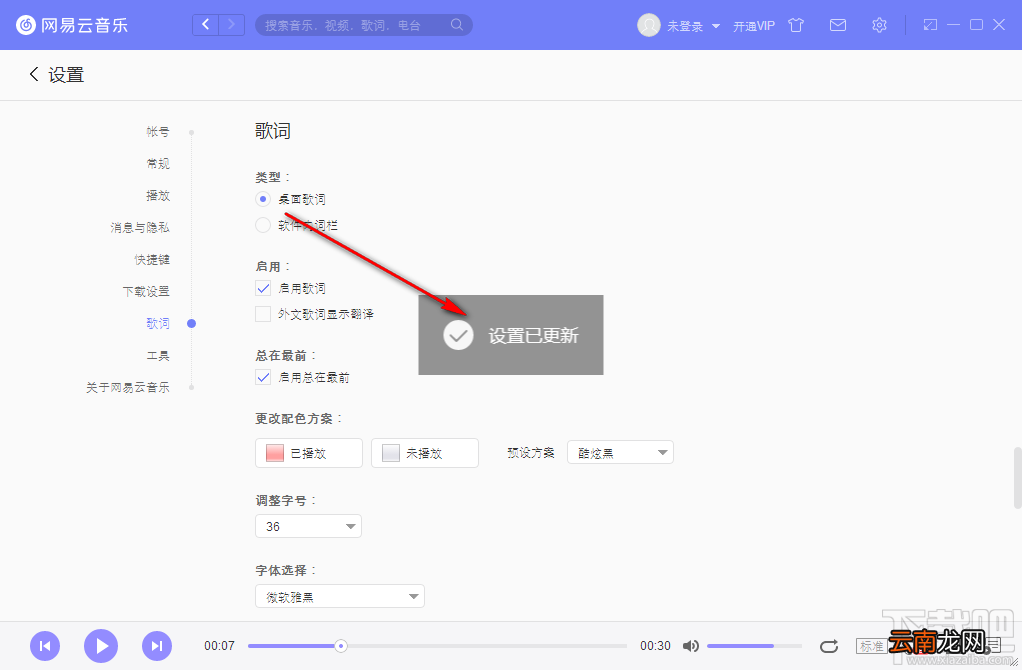Click the 00:30 total time label
This screenshot has width=1022, height=670.
[x=655, y=646]
